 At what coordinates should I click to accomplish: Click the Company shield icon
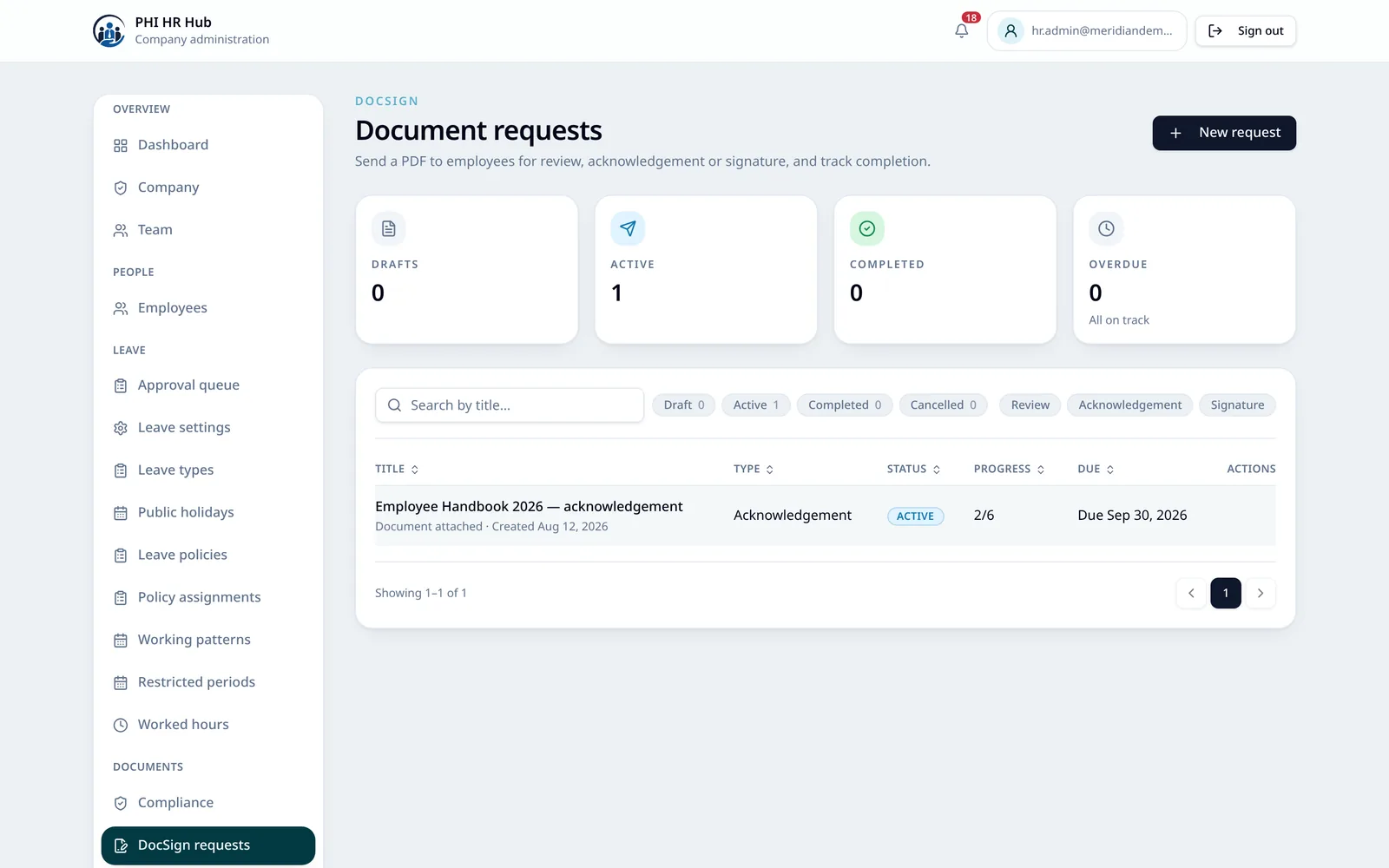[121, 187]
